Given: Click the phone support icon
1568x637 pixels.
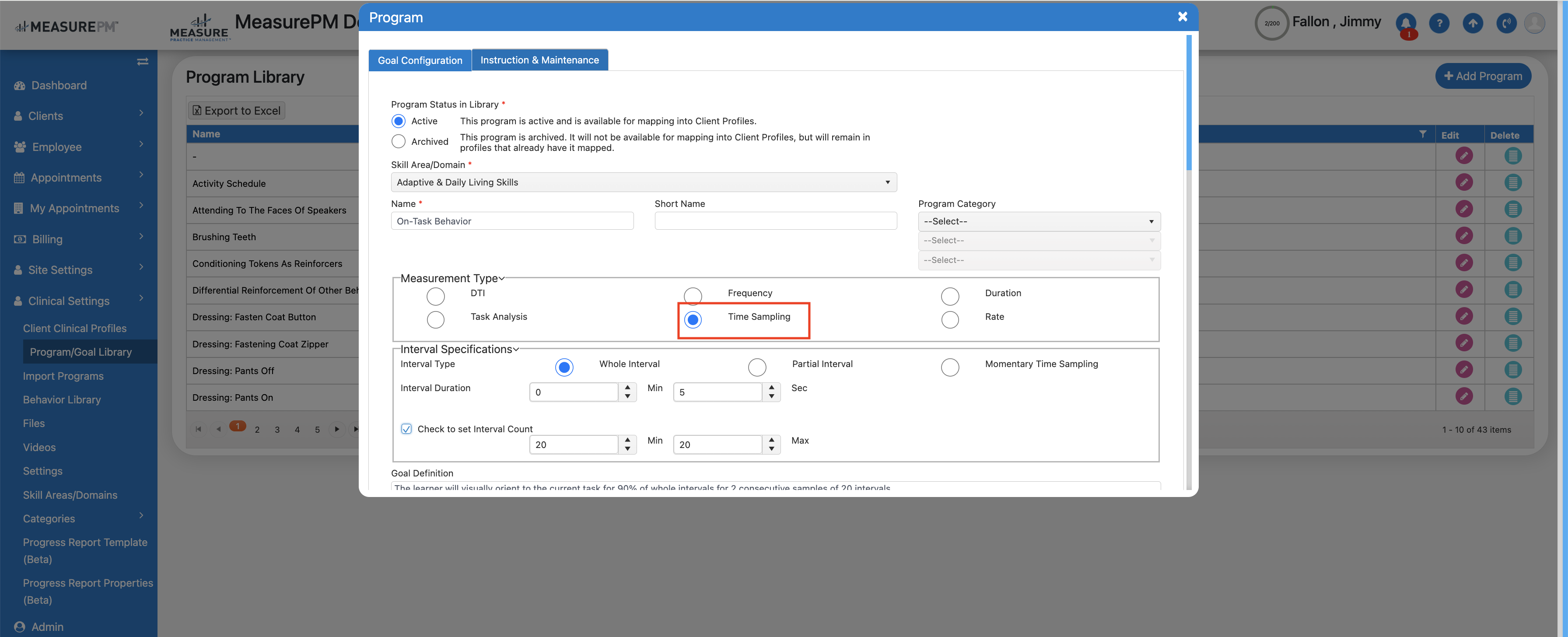Looking at the screenshot, I should point(1506,23).
